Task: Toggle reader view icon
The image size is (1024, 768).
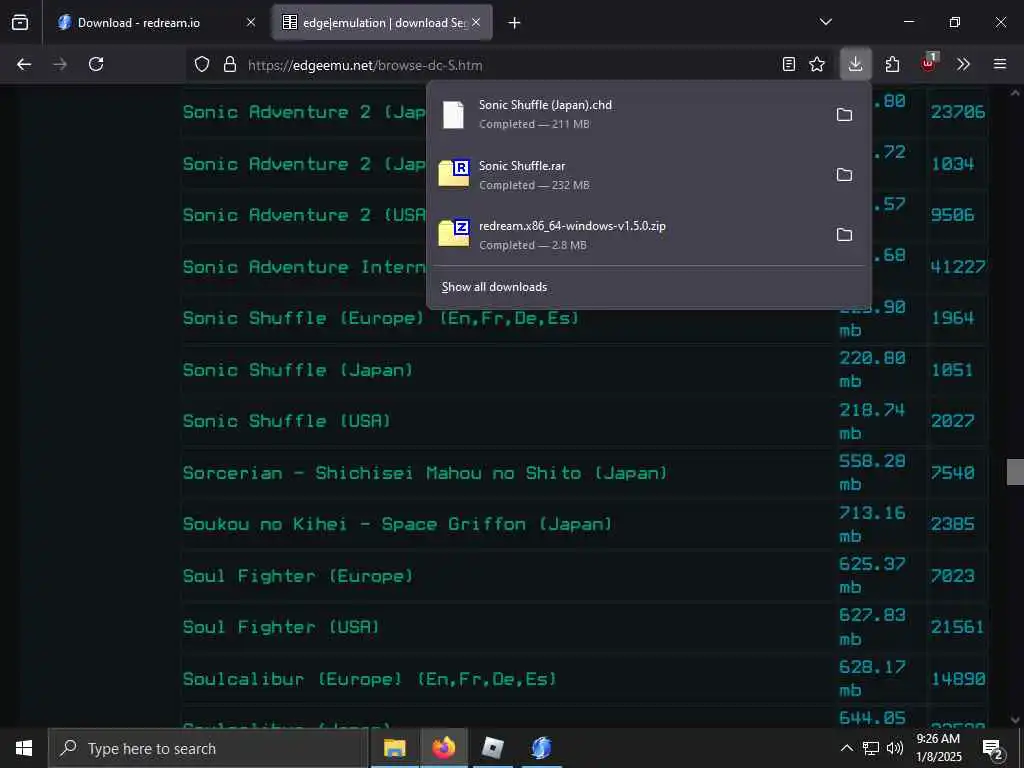Action: [x=789, y=64]
